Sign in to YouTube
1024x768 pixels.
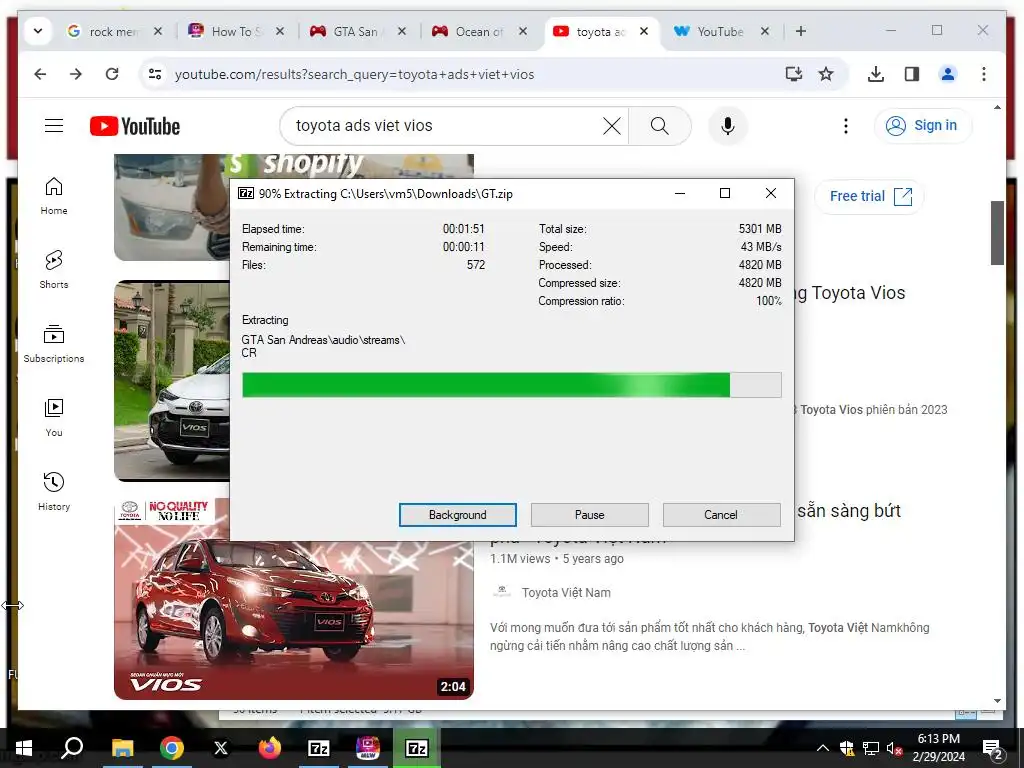923,125
